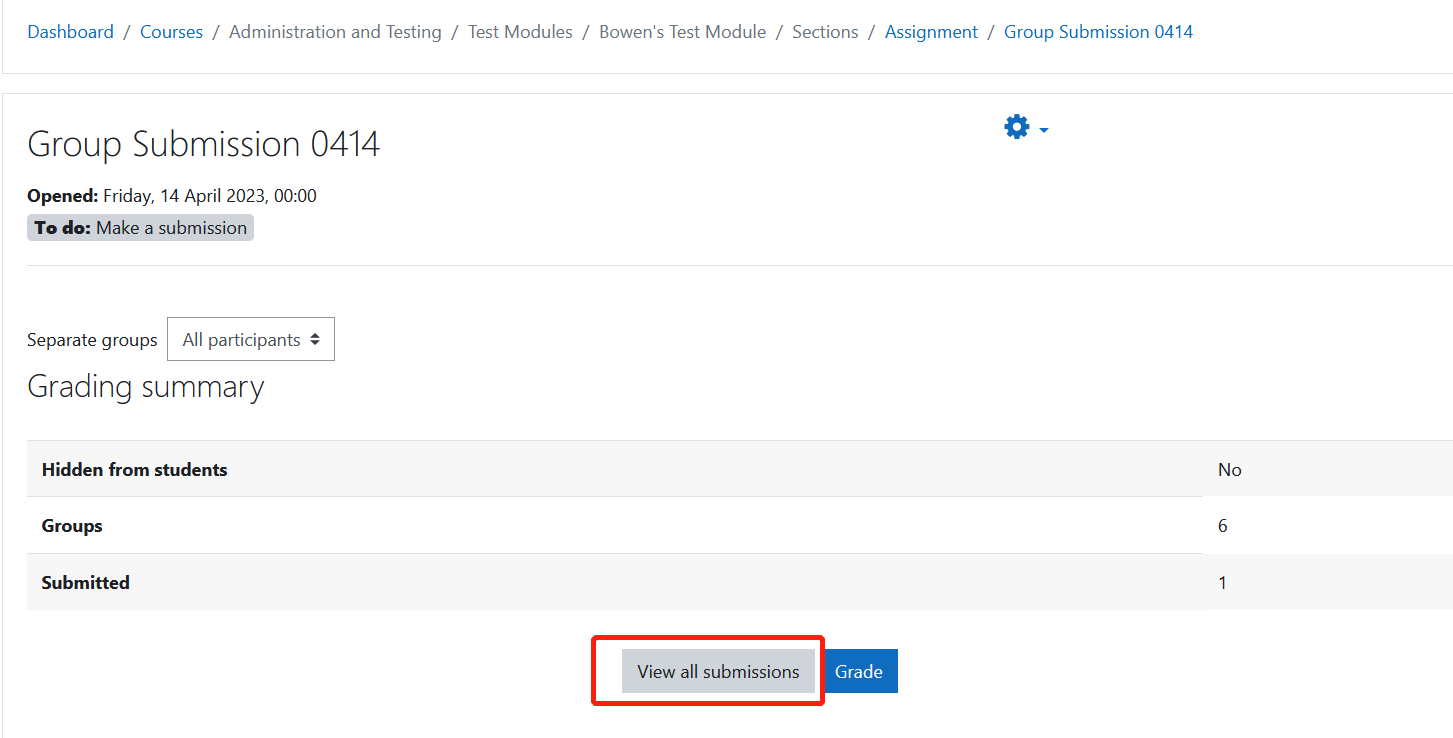Click the Group Submission 0414 page heading
Image resolution: width=1453 pixels, height=738 pixels.
tap(204, 144)
